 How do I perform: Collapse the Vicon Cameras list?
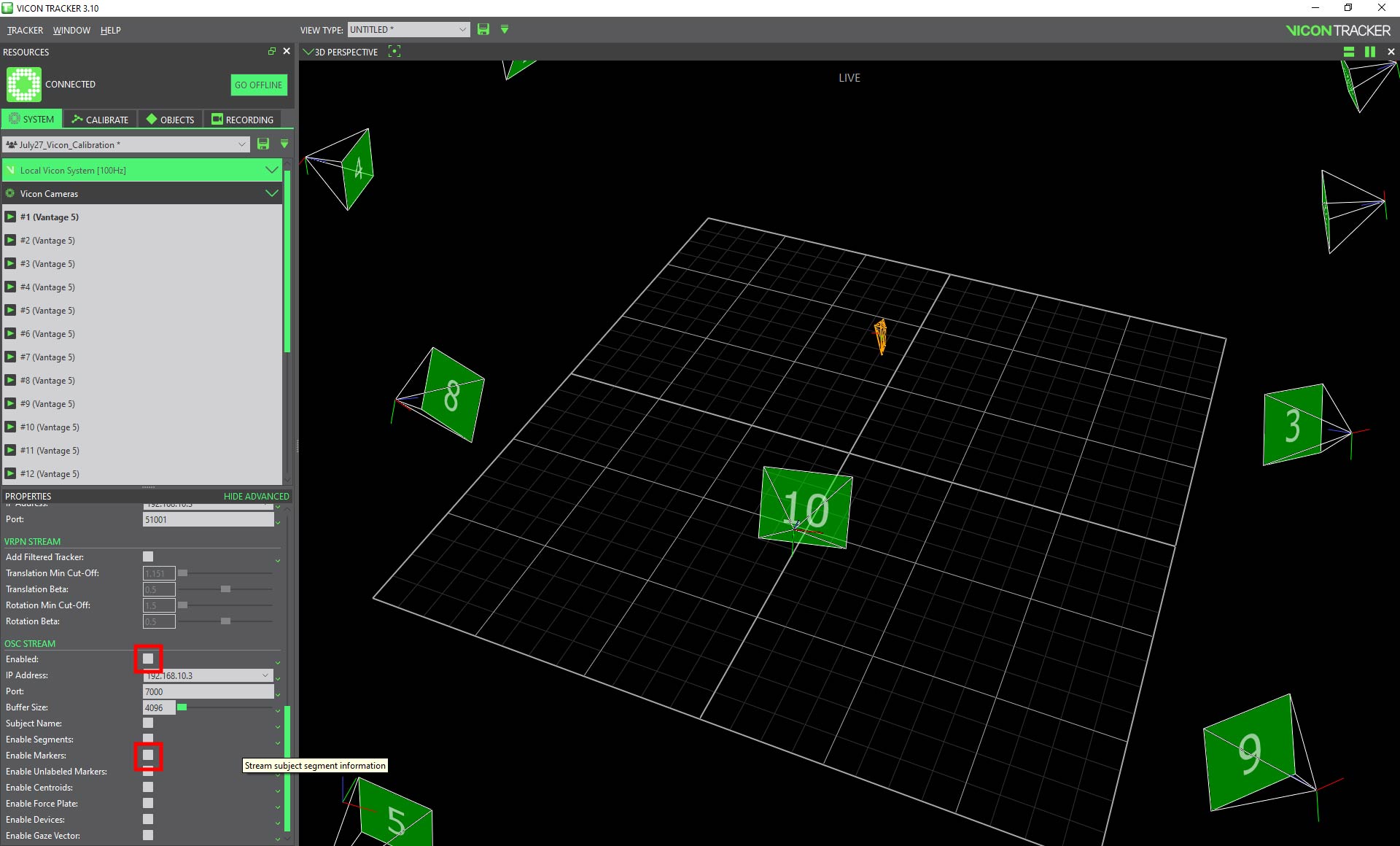coord(271,193)
